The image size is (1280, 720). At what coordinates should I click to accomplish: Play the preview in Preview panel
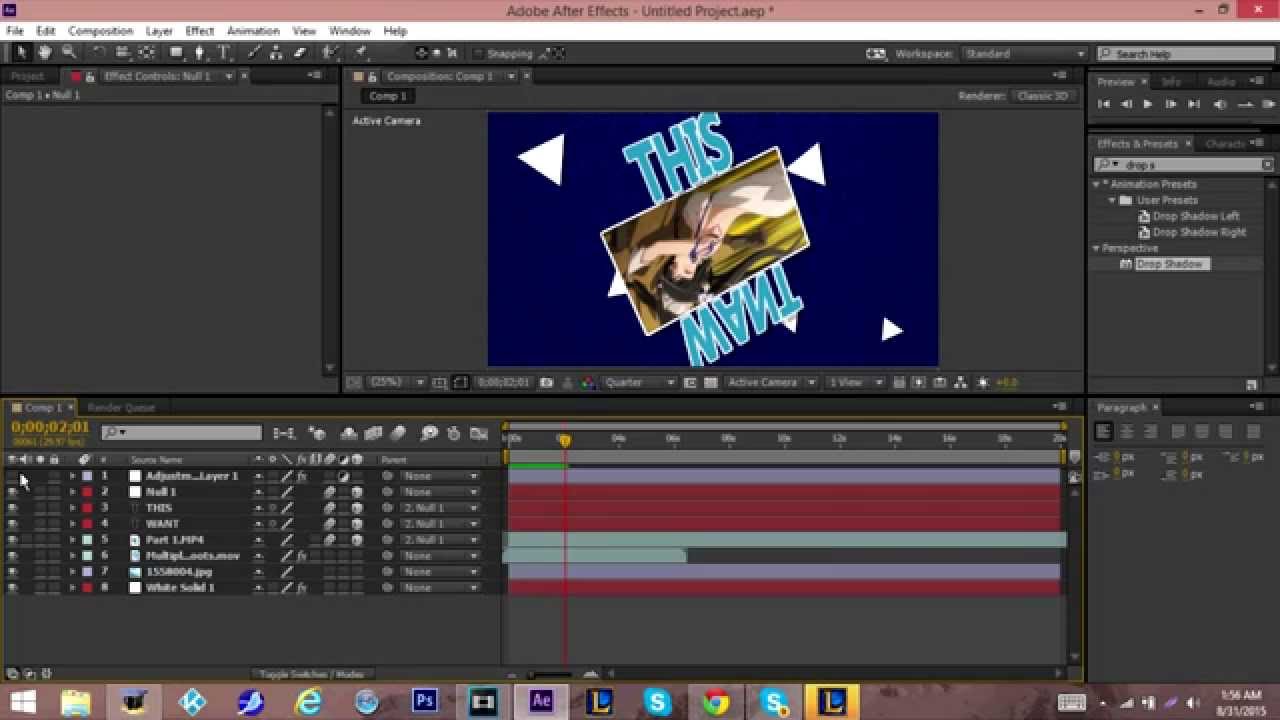click(1148, 104)
